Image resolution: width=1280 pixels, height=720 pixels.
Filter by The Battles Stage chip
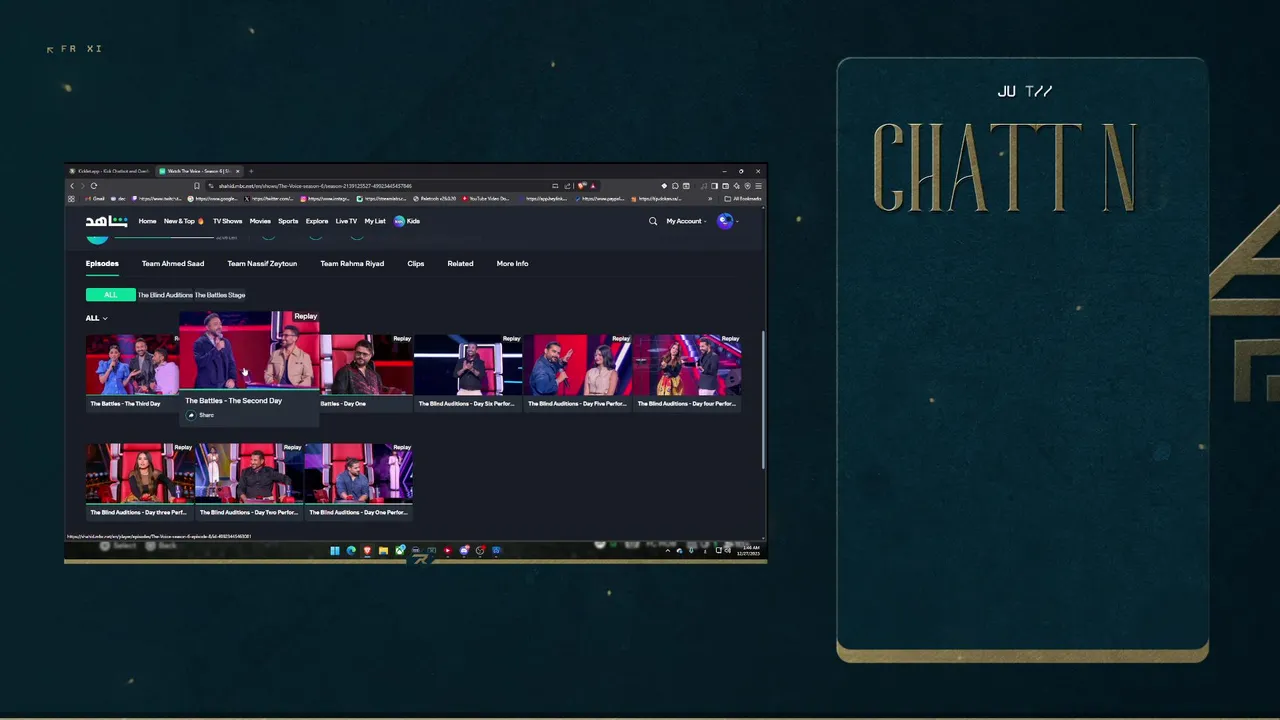220,295
